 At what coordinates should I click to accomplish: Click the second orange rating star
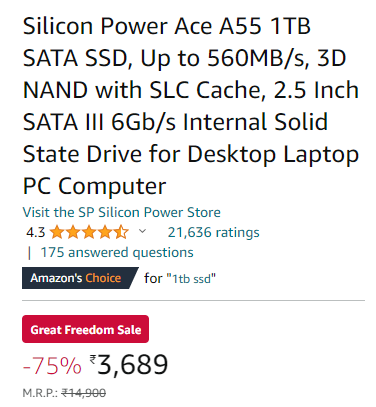tap(73, 232)
